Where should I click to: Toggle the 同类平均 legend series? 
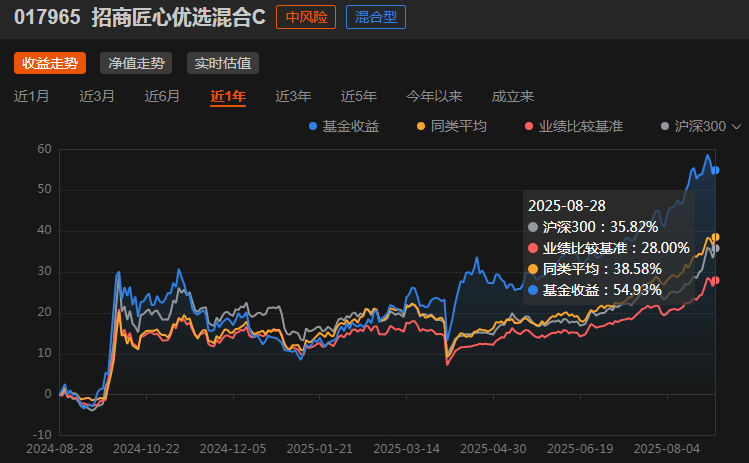pyautogui.click(x=452, y=126)
